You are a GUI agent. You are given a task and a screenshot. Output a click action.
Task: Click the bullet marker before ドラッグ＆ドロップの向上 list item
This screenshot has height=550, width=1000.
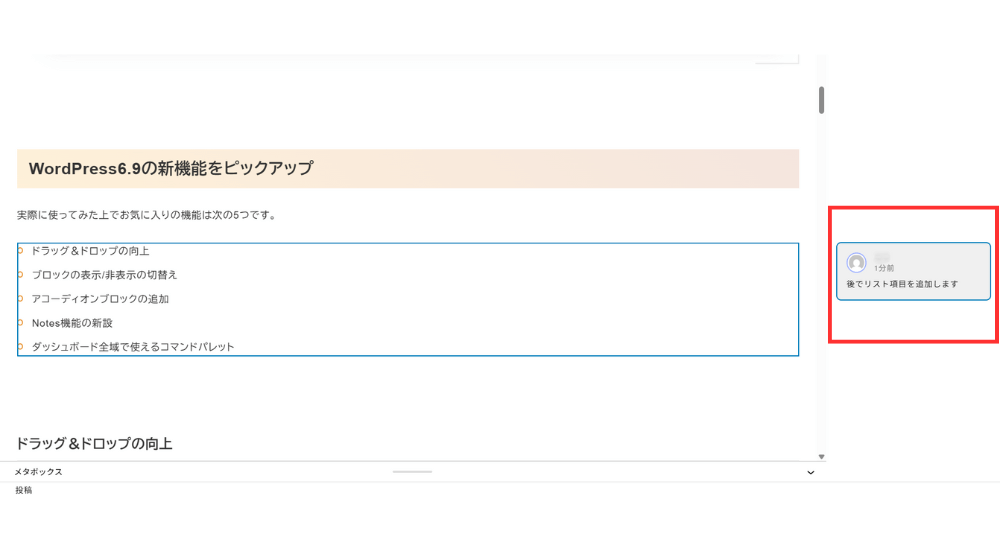(x=20, y=250)
